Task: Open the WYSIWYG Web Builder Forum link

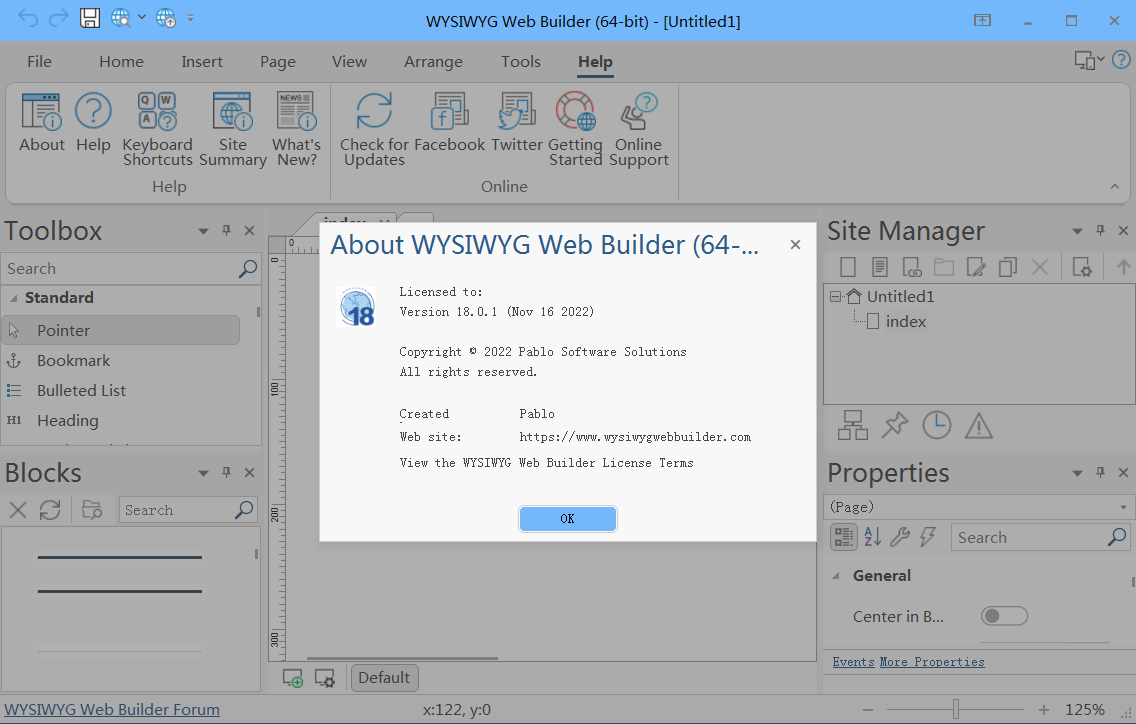Action: (112, 710)
